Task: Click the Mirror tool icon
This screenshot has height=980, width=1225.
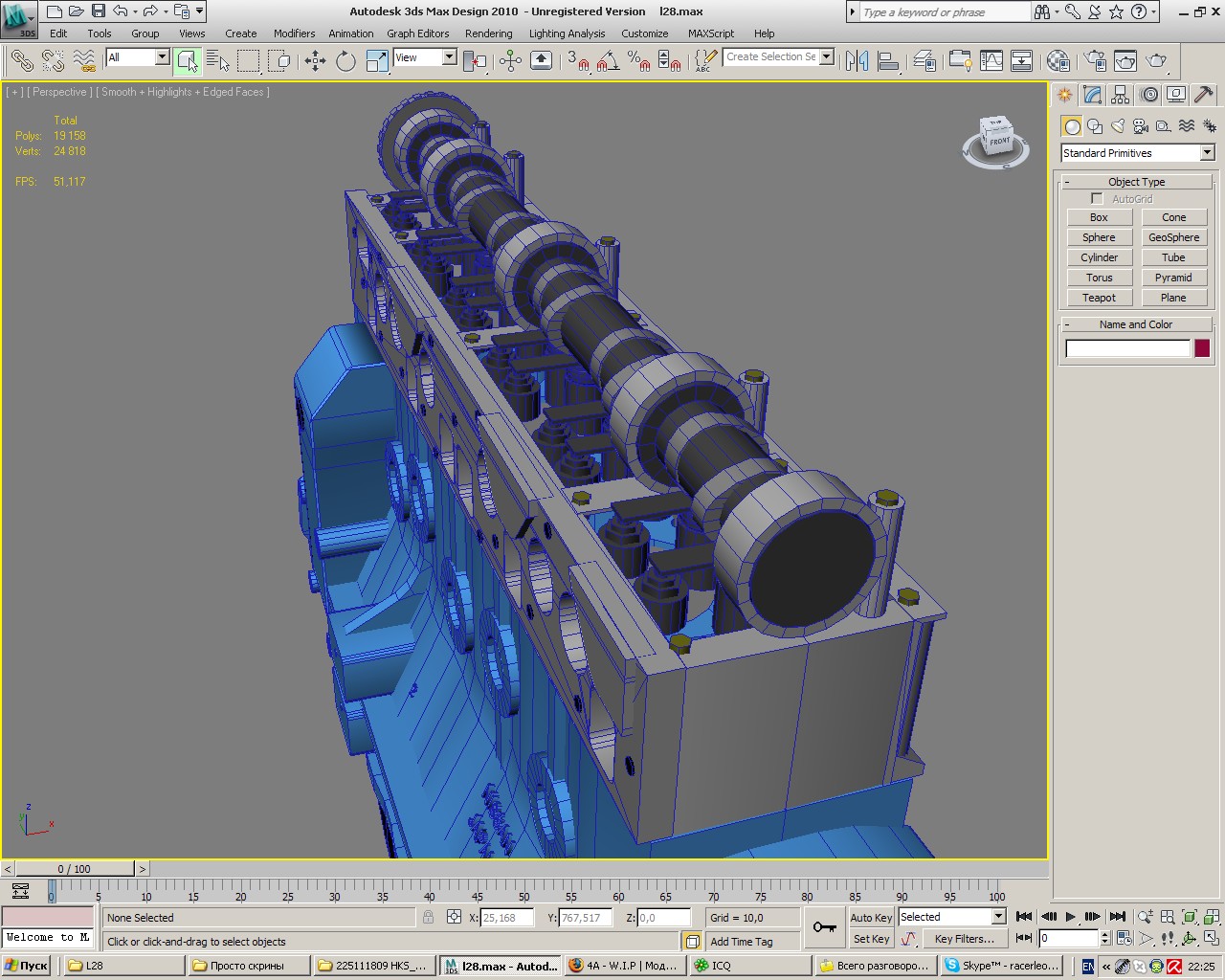Action: [857, 61]
